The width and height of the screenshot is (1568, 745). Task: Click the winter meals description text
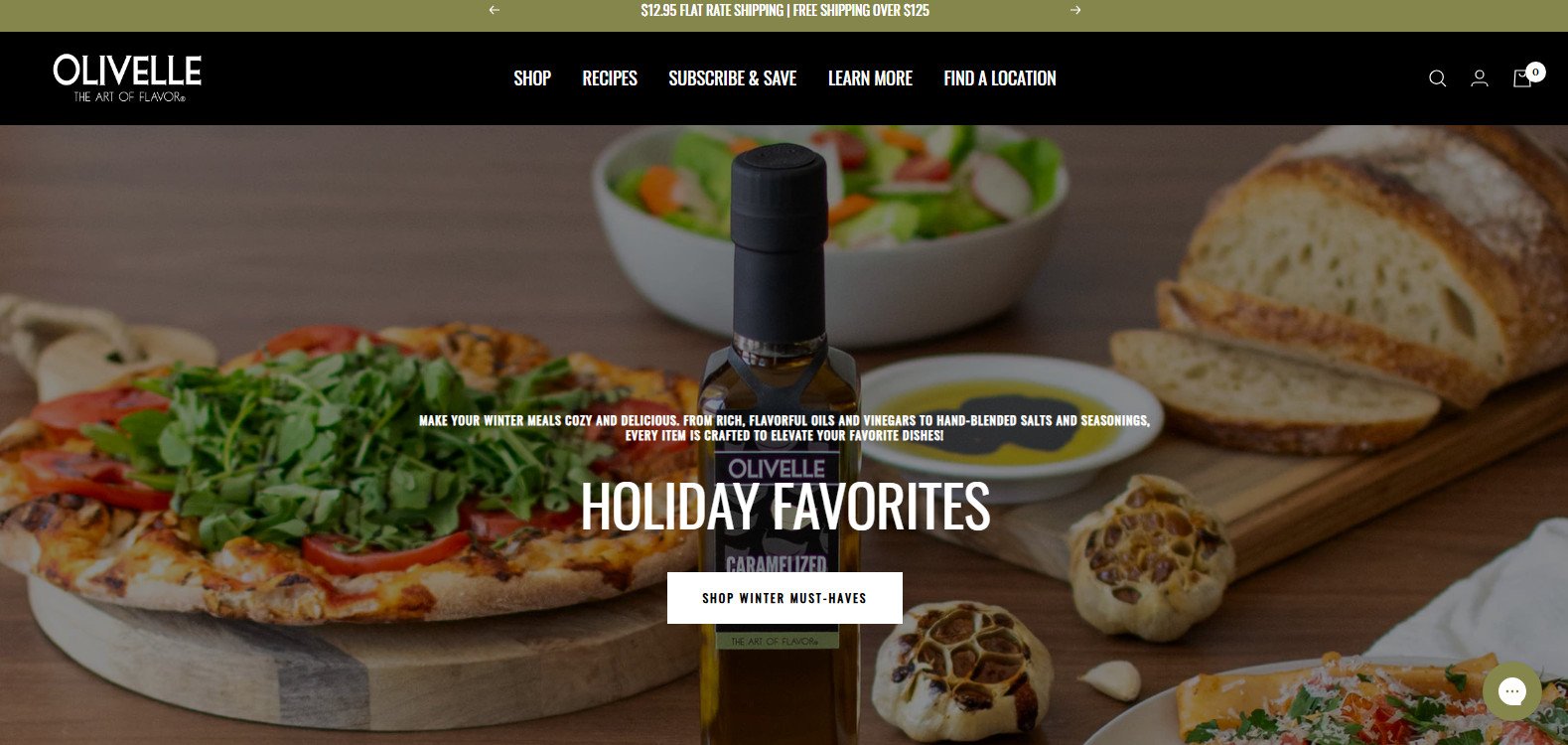coord(784,428)
